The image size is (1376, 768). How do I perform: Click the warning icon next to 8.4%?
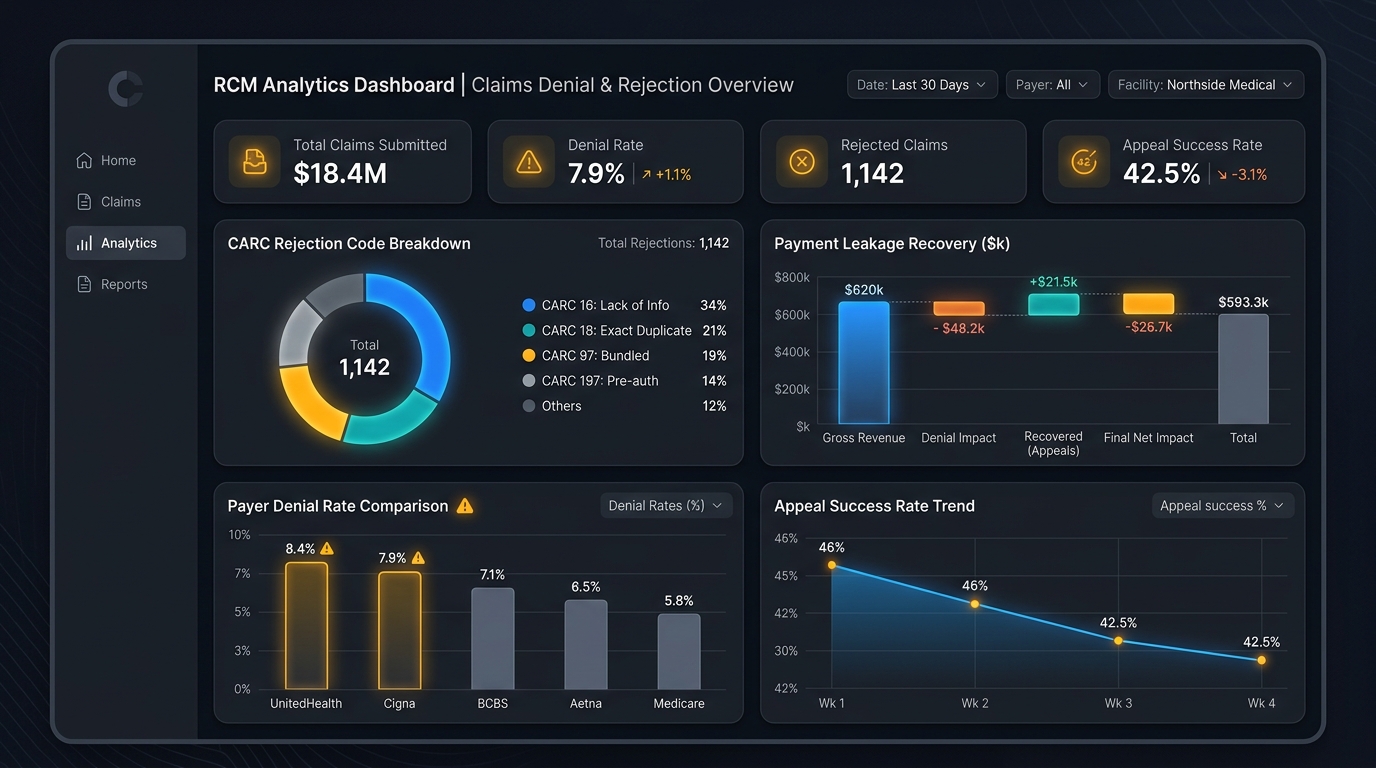(327, 548)
